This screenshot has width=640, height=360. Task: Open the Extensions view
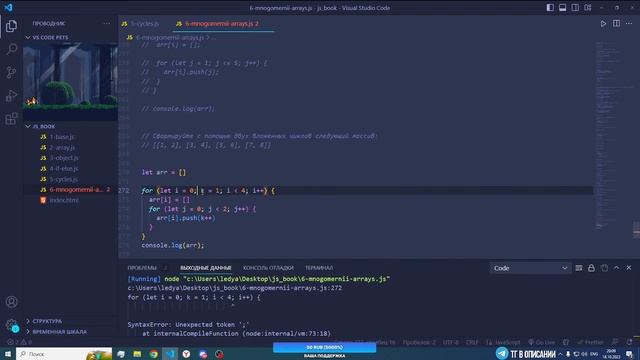[x=11, y=119]
